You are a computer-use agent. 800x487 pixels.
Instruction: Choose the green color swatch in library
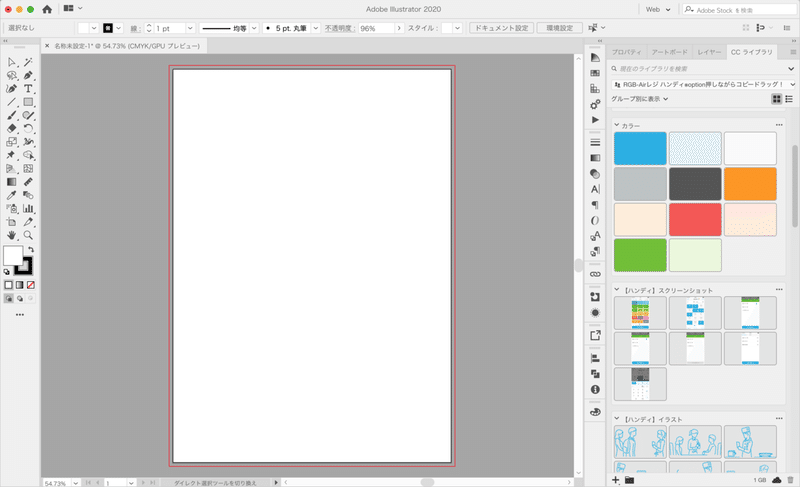[640, 255]
